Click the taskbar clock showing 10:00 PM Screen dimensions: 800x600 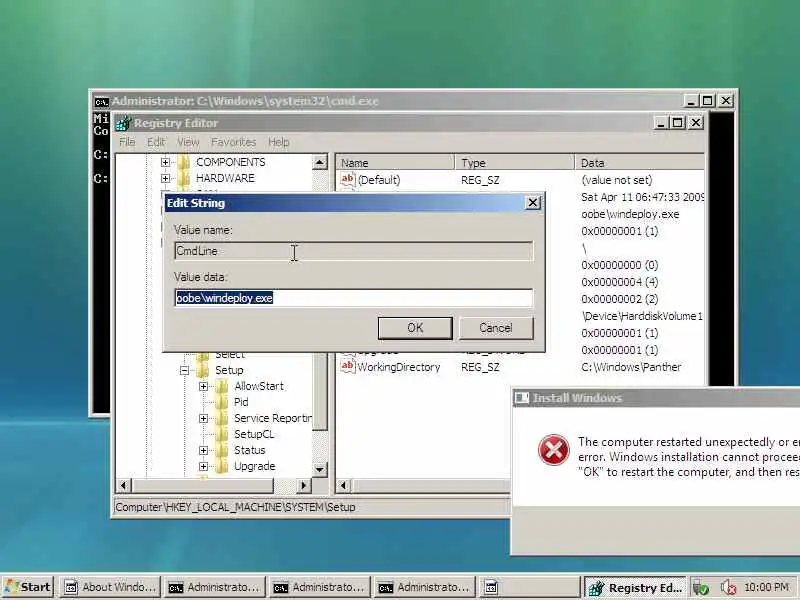[767, 587]
